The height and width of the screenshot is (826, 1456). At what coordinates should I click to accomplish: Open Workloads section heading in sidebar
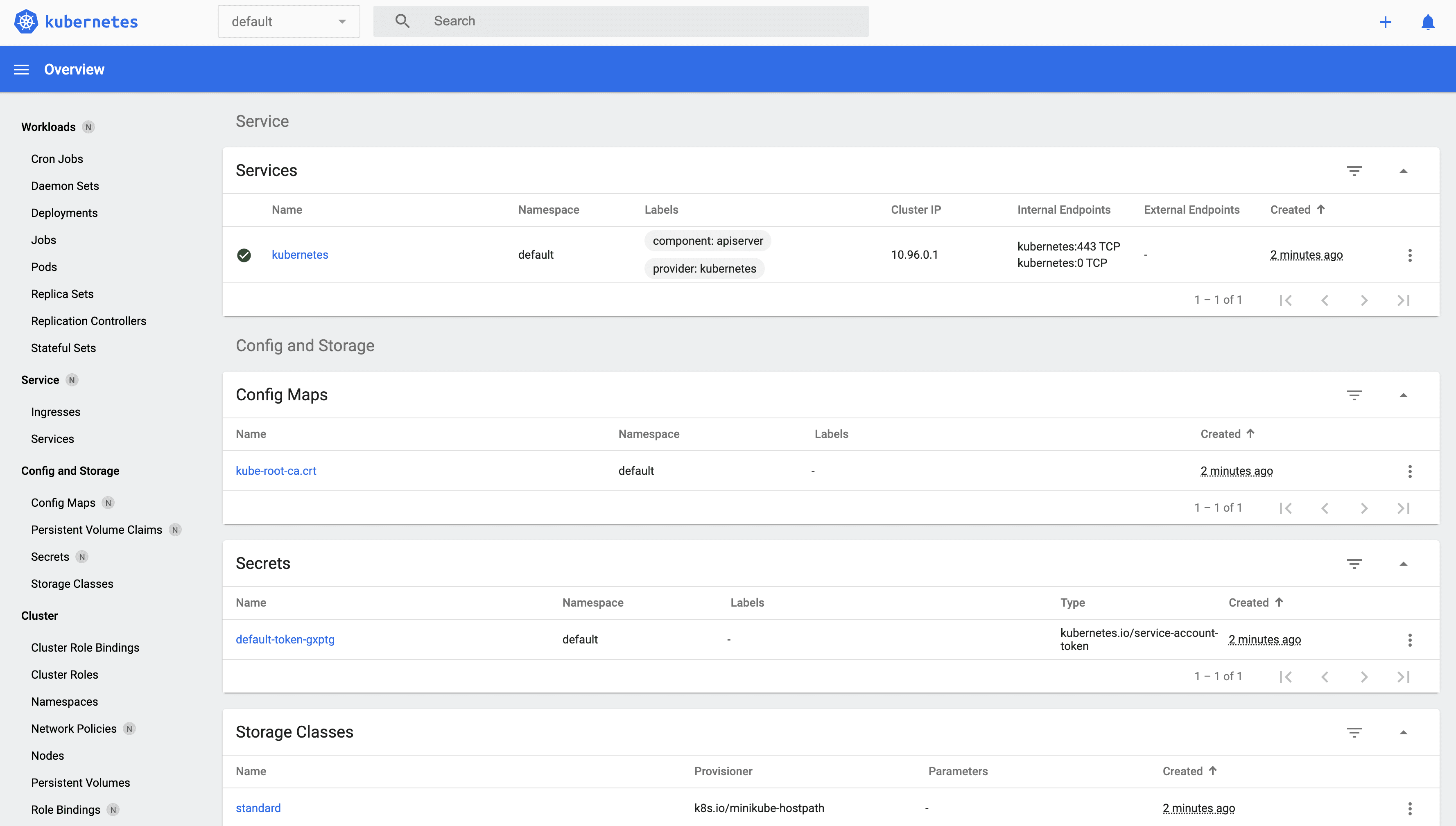[x=48, y=127]
